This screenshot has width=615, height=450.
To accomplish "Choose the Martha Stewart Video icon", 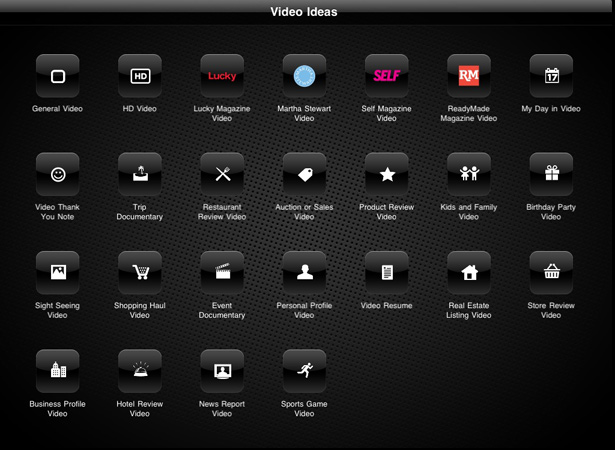I will pos(304,76).
